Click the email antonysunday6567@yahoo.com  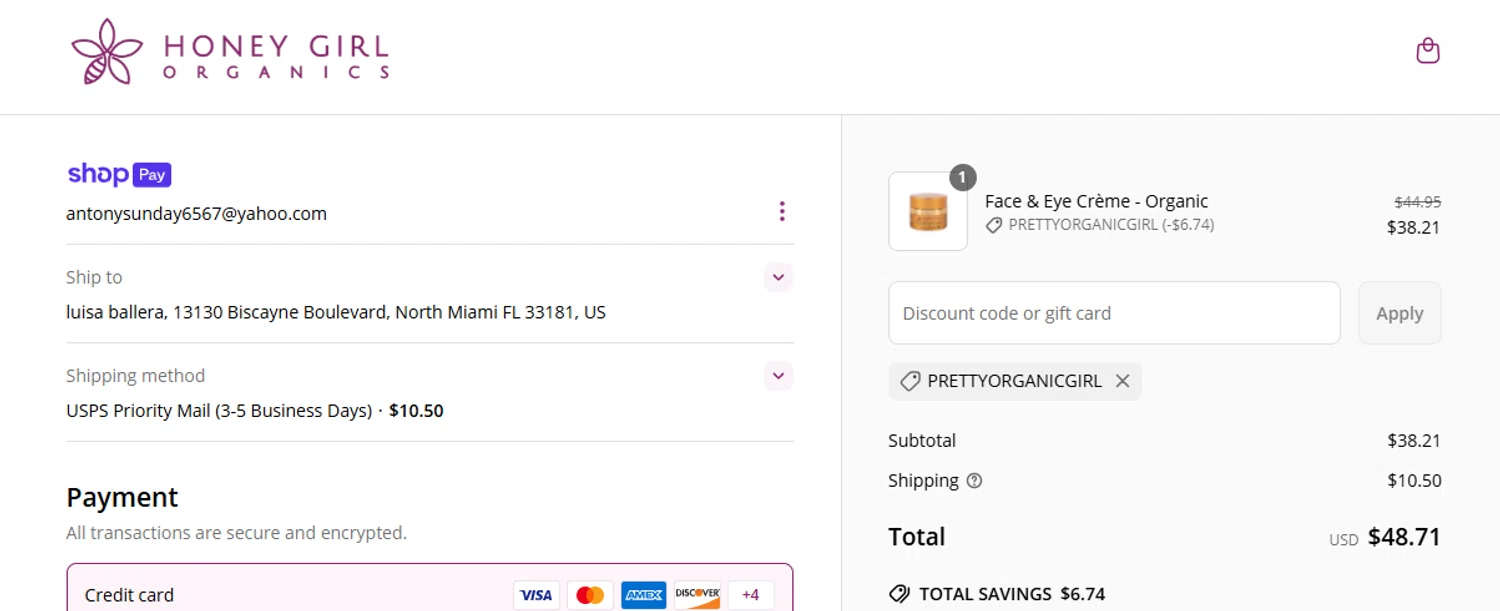[196, 214]
